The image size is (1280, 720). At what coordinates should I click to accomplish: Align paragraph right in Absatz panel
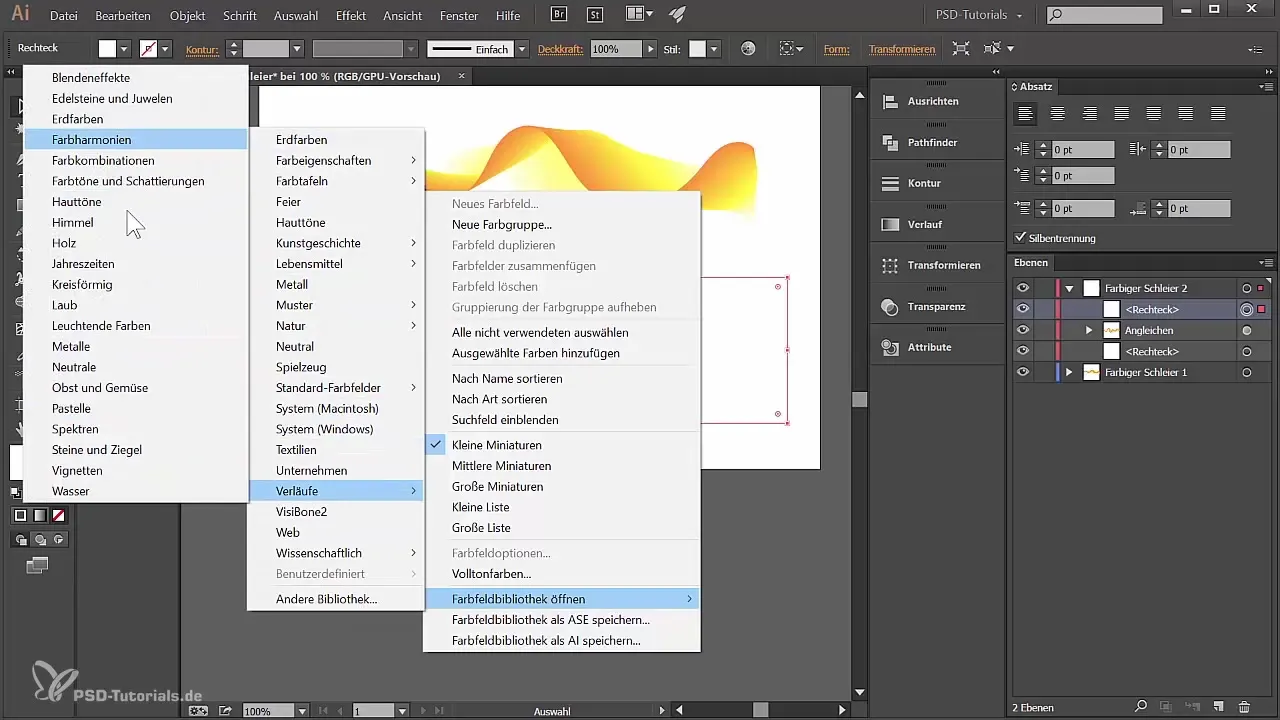coord(1089,113)
